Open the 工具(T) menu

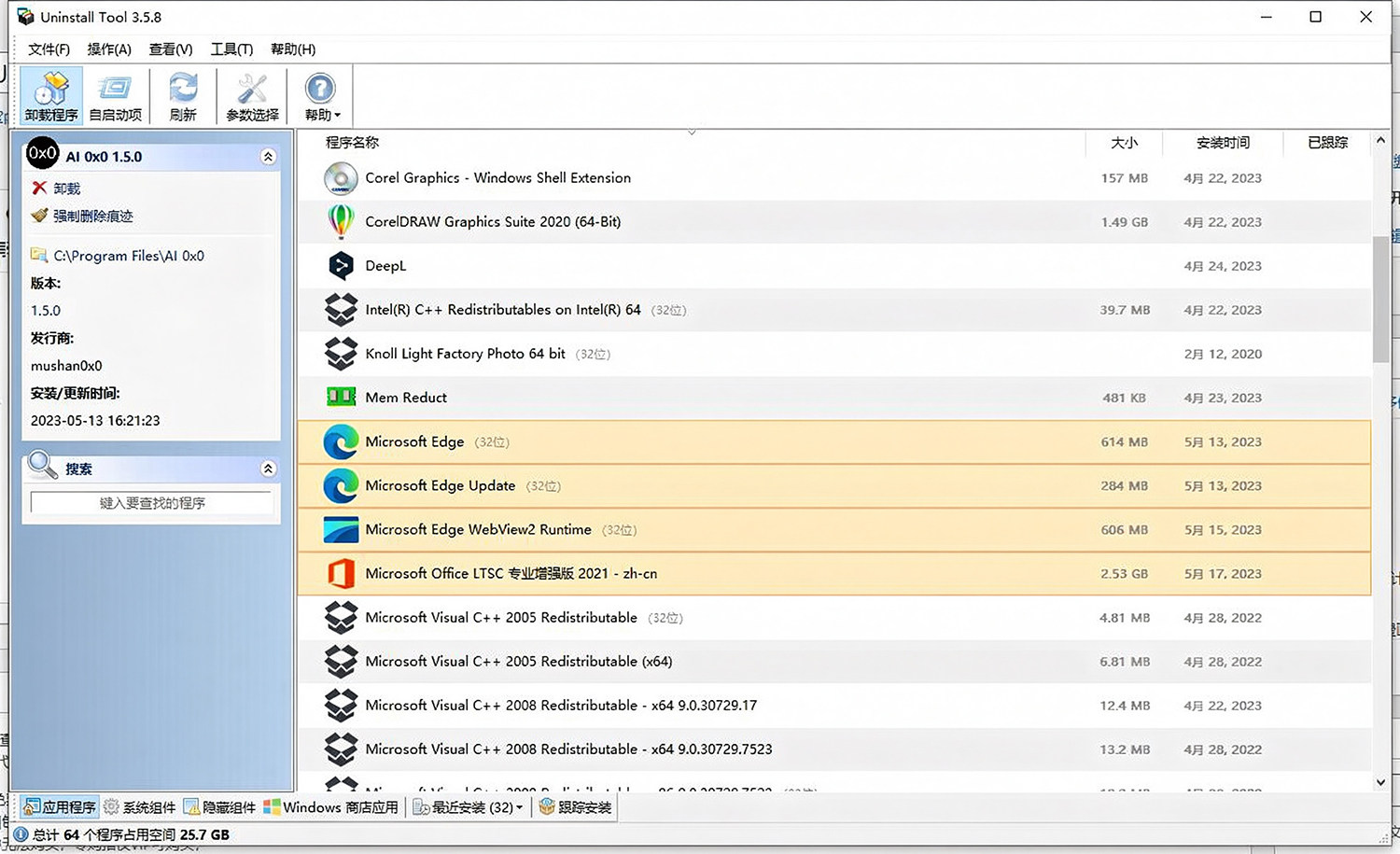click(x=231, y=49)
